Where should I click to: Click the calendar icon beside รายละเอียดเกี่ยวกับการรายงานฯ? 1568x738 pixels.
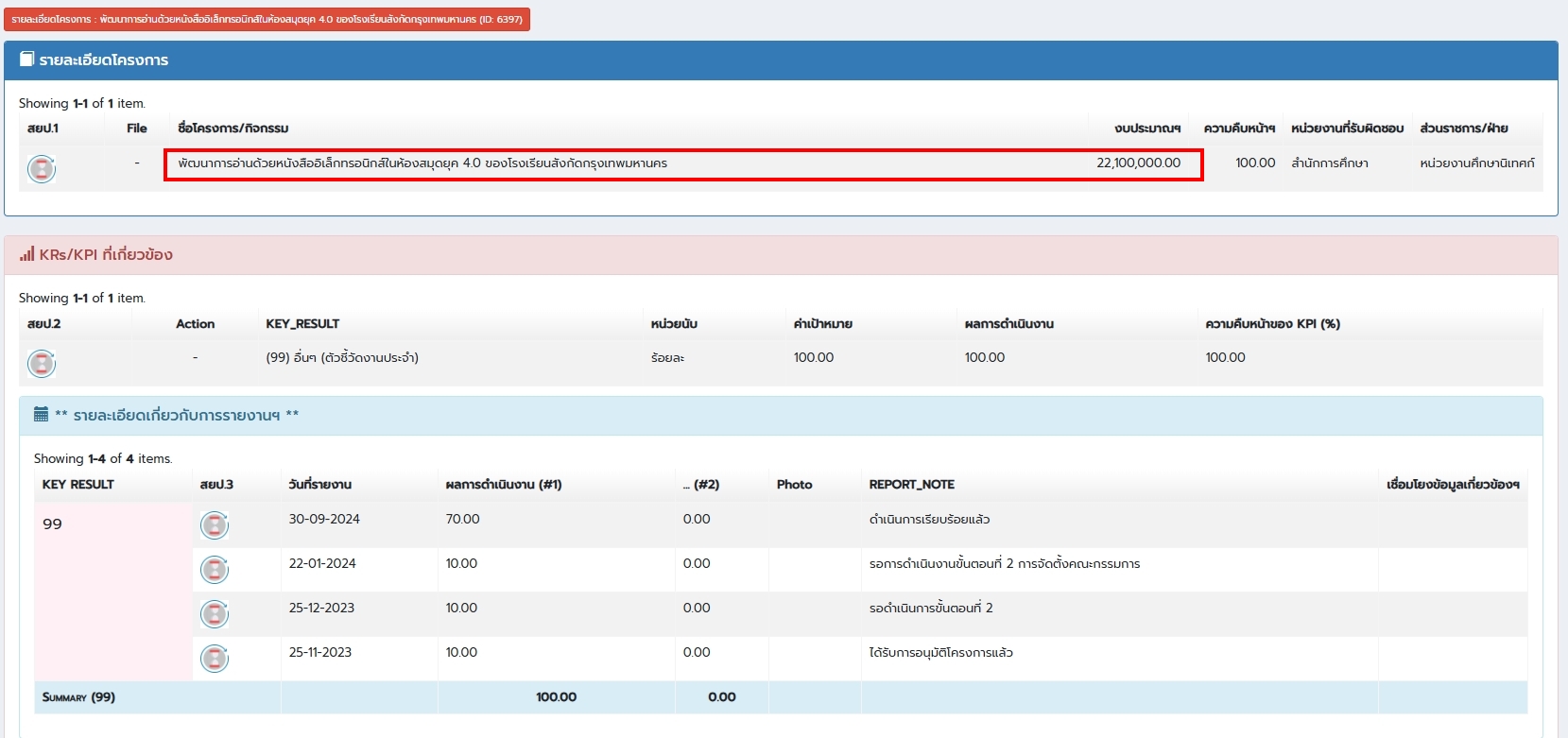(x=41, y=414)
